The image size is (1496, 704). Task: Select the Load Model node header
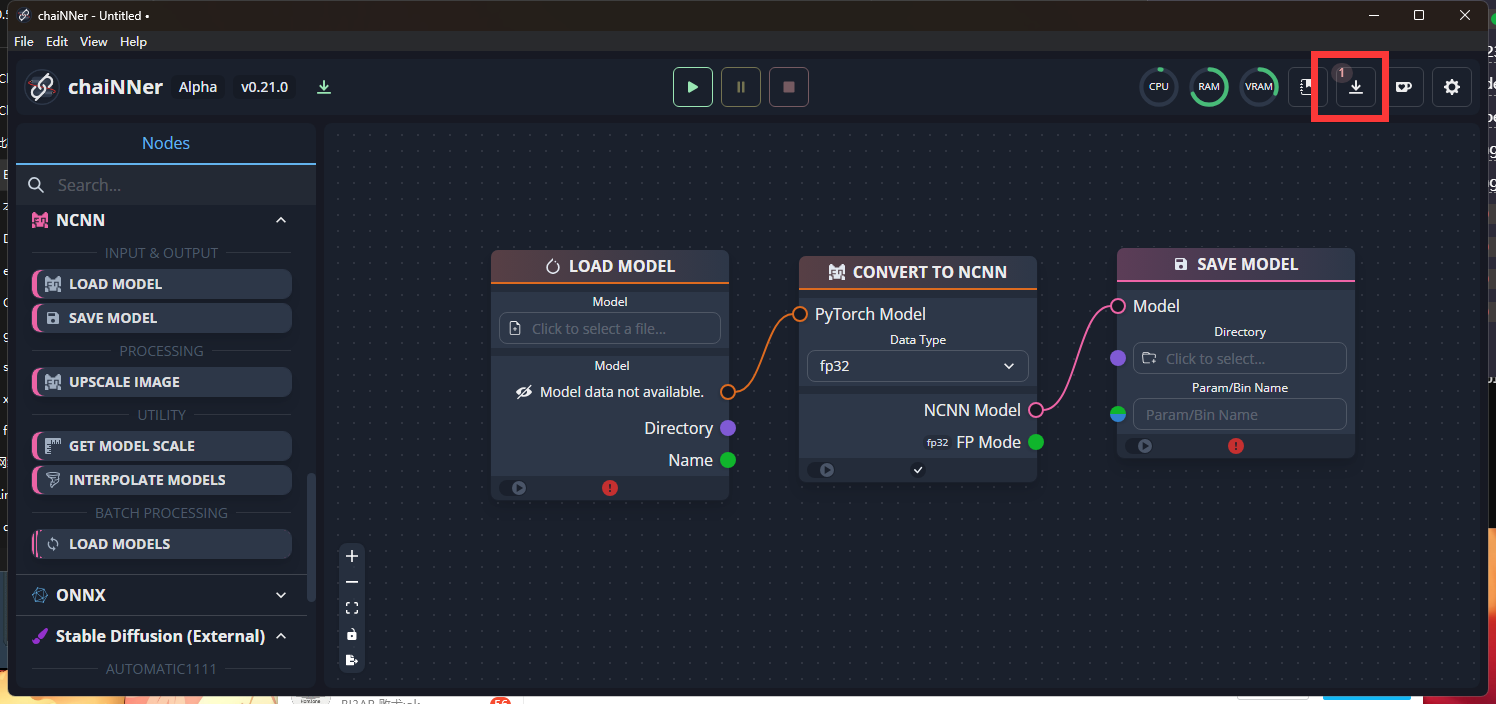click(x=610, y=266)
